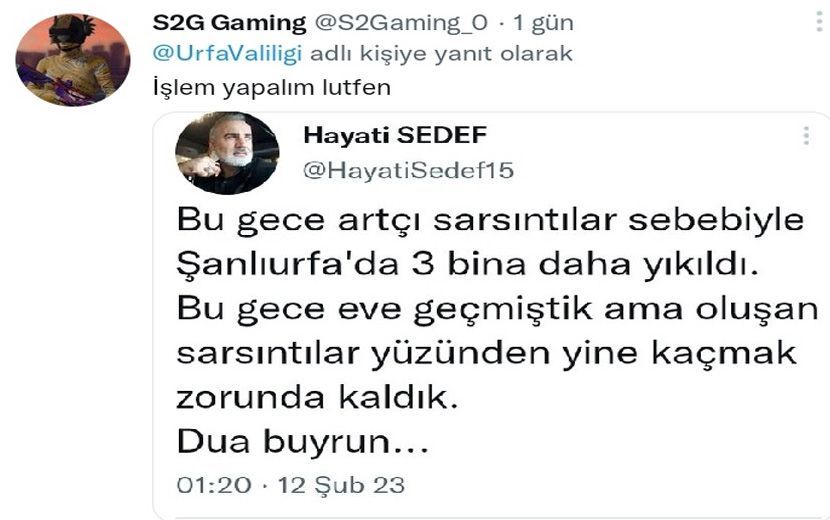The height and width of the screenshot is (520, 830).
Task: Click the 01:20 time on quoted tweet
Action: click(x=214, y=485)
